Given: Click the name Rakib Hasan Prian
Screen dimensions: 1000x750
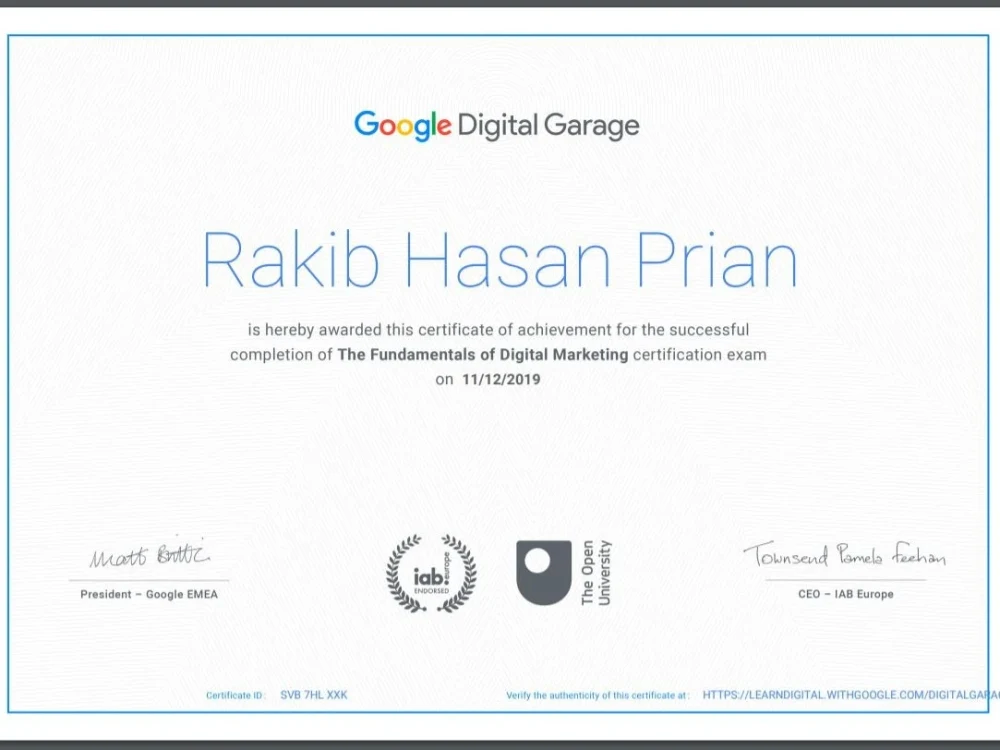Looking at the screenshot, I should tap(500, 260).
